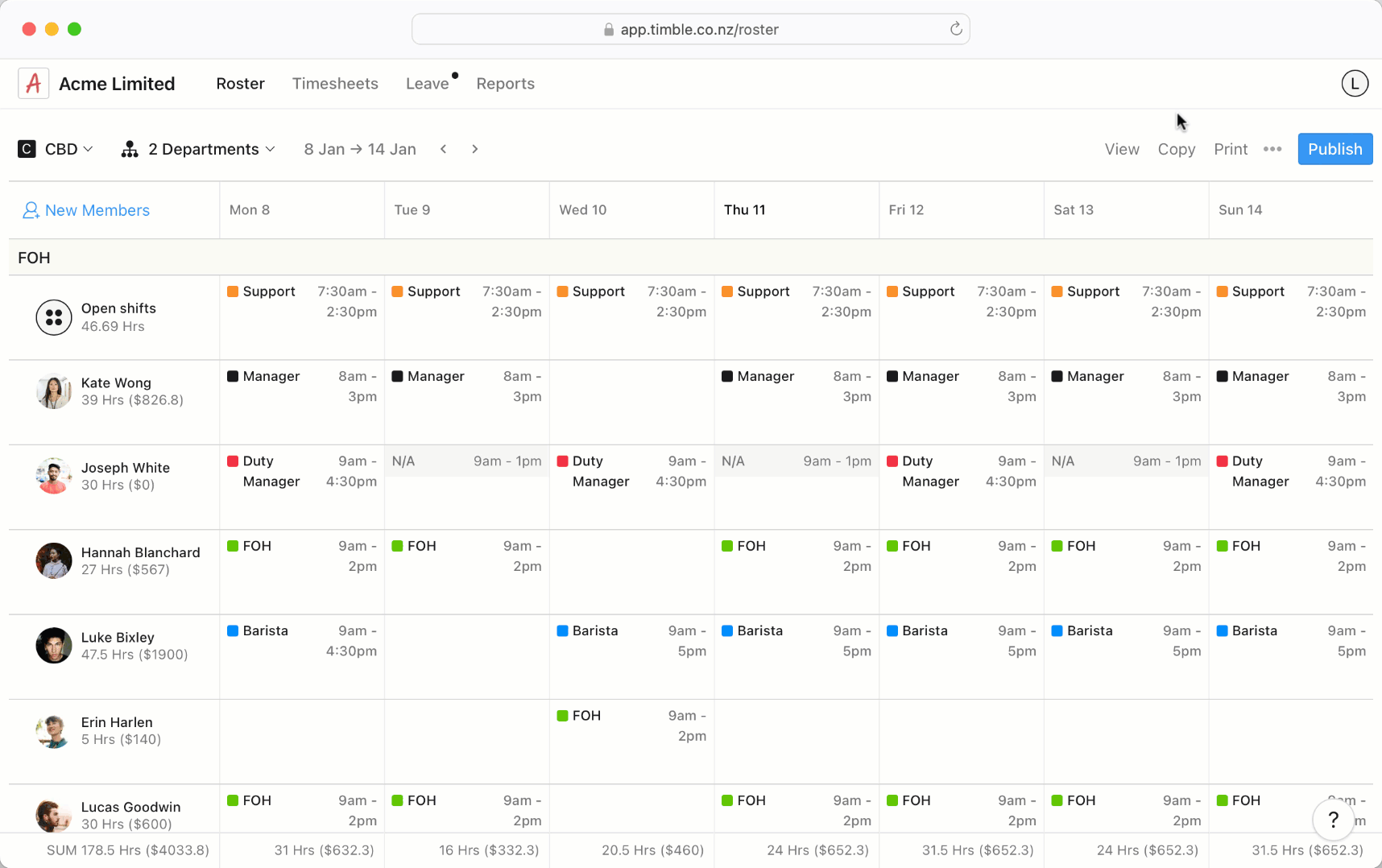Click Luke Bixley's profile photo
This screenshot has height=868, width=1382.
pos(53,645)
